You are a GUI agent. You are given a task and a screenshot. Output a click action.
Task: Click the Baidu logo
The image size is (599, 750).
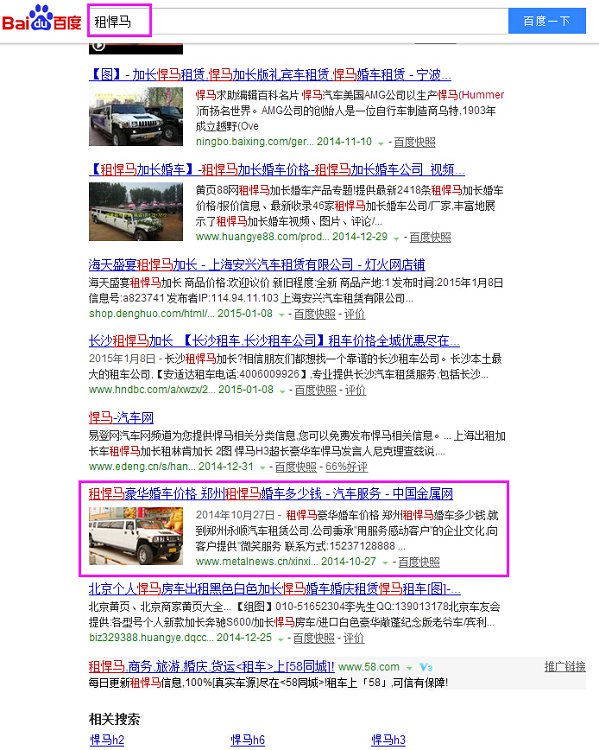[x=42, y=18]
